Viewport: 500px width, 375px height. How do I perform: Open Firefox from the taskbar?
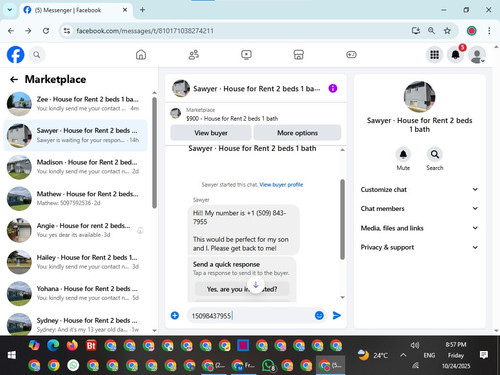pyautogui.click(x=72, y=345)
